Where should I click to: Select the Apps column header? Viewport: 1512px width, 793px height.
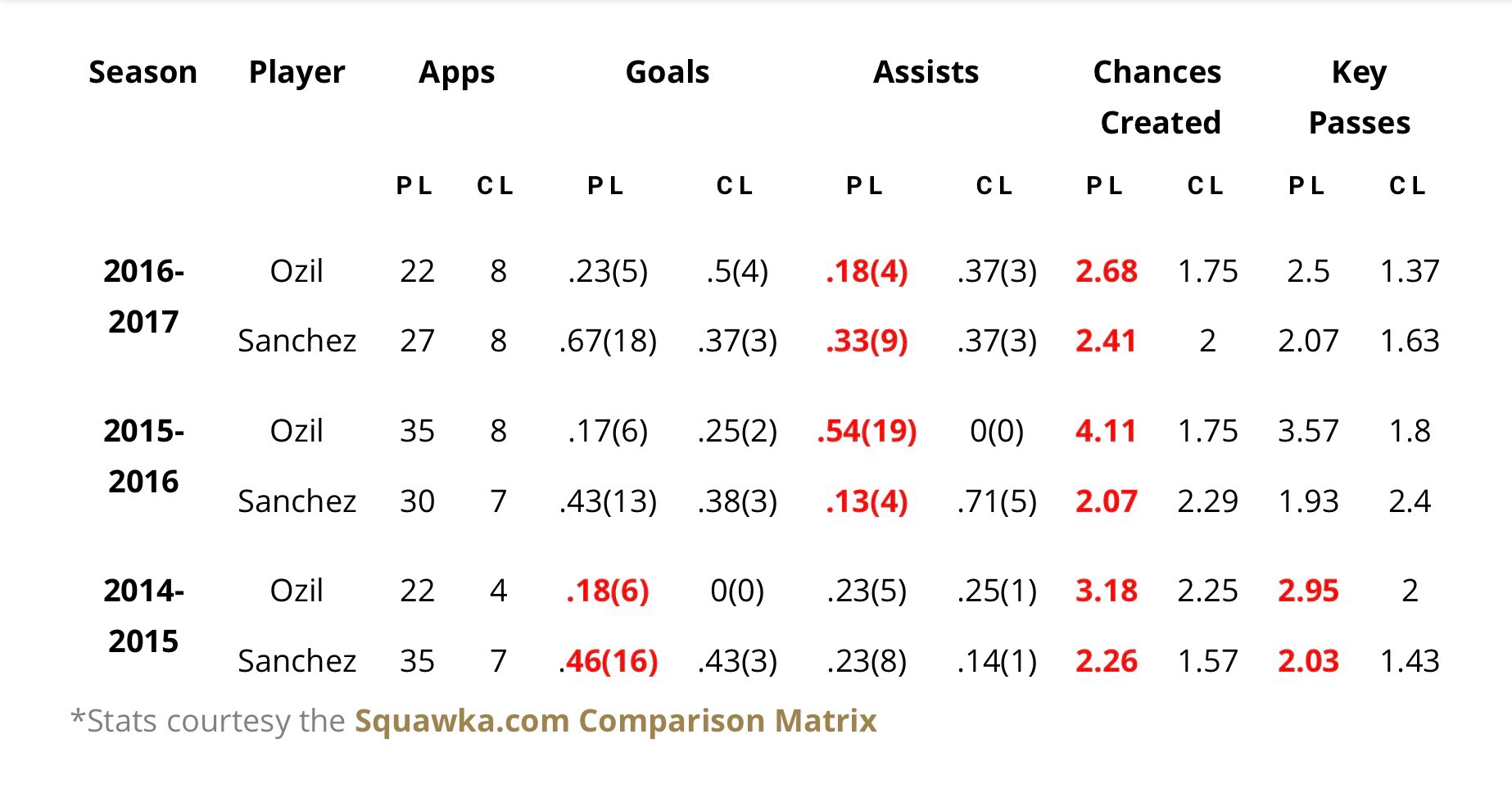click(x=456, y=72)
